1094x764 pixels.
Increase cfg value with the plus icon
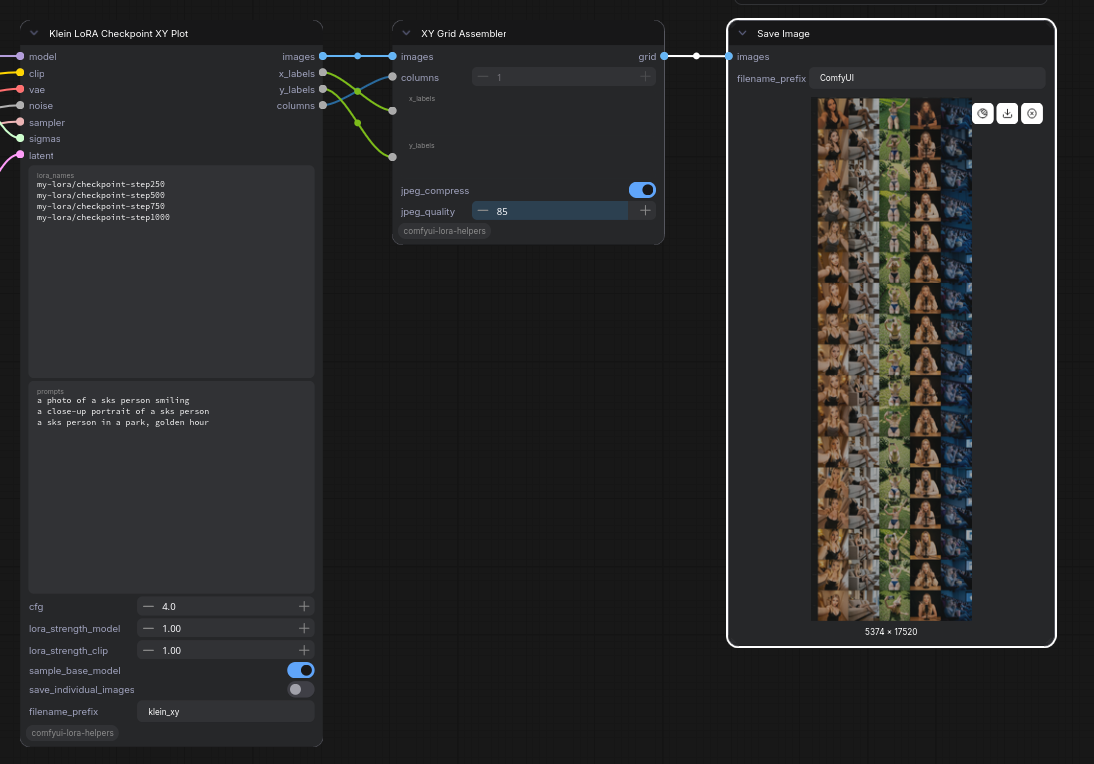[304, 606]
